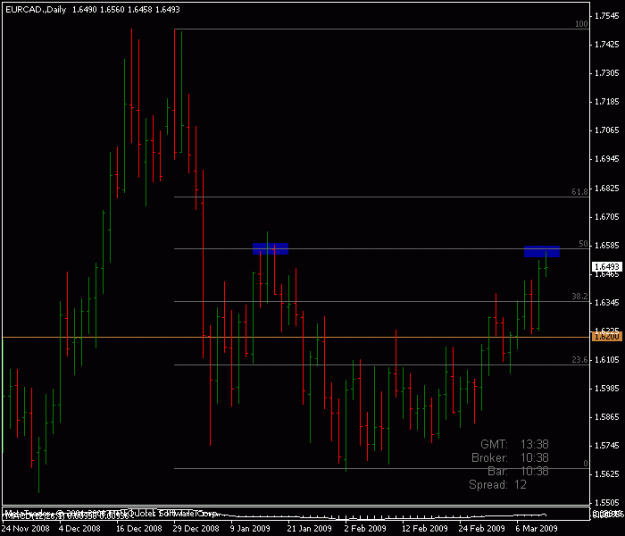Image resolution: width=625 pixels, height=536 pixels.
Task: Click the 1.7185 price axis label
Action: tap(607, 102)
